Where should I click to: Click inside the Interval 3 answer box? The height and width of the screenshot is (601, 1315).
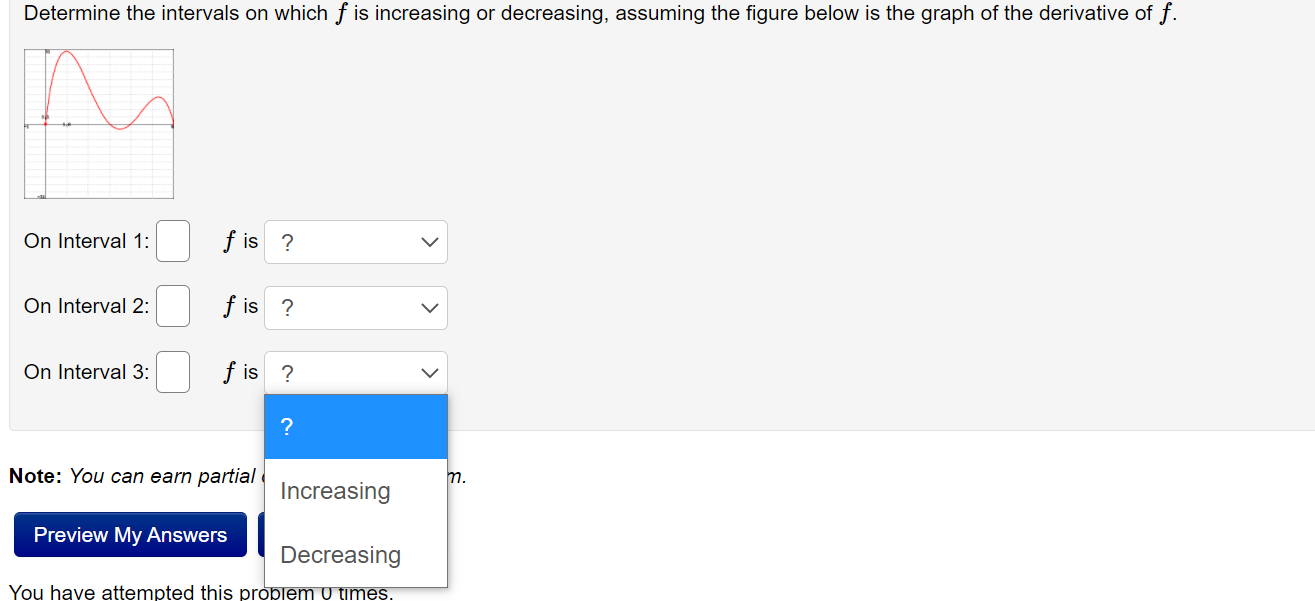(x=172, y=371)
